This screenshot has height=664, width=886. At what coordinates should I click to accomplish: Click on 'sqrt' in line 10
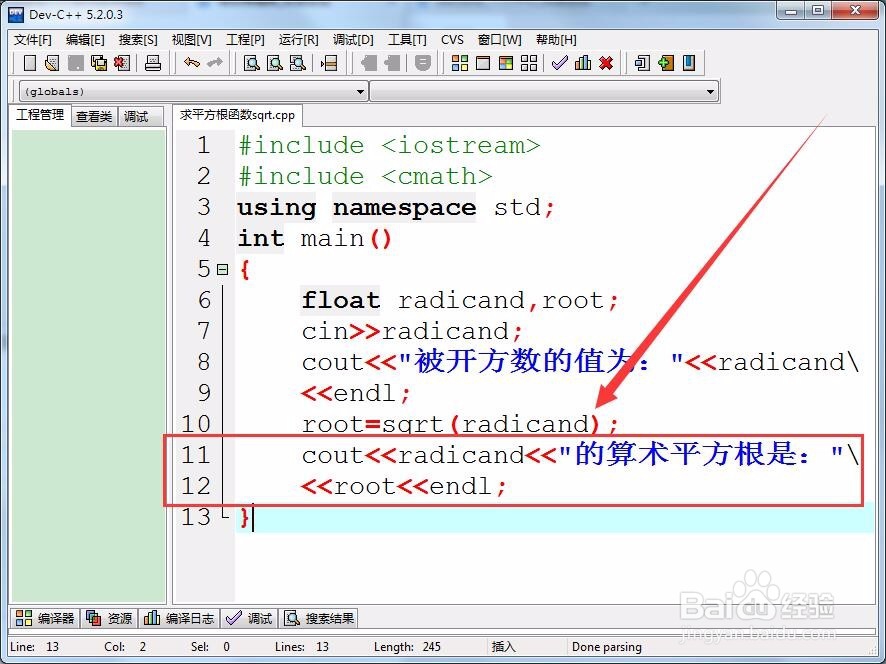[415, 424]
